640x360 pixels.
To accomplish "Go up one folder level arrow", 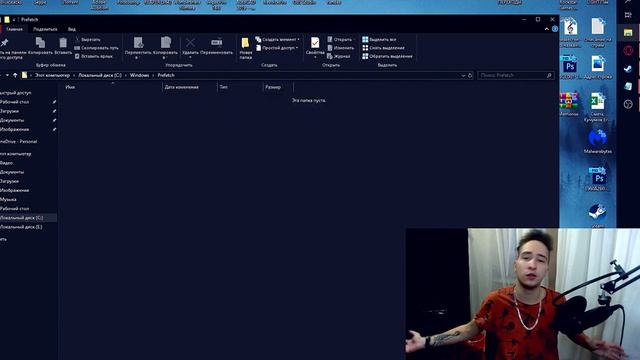I will (x=15, y=75).
